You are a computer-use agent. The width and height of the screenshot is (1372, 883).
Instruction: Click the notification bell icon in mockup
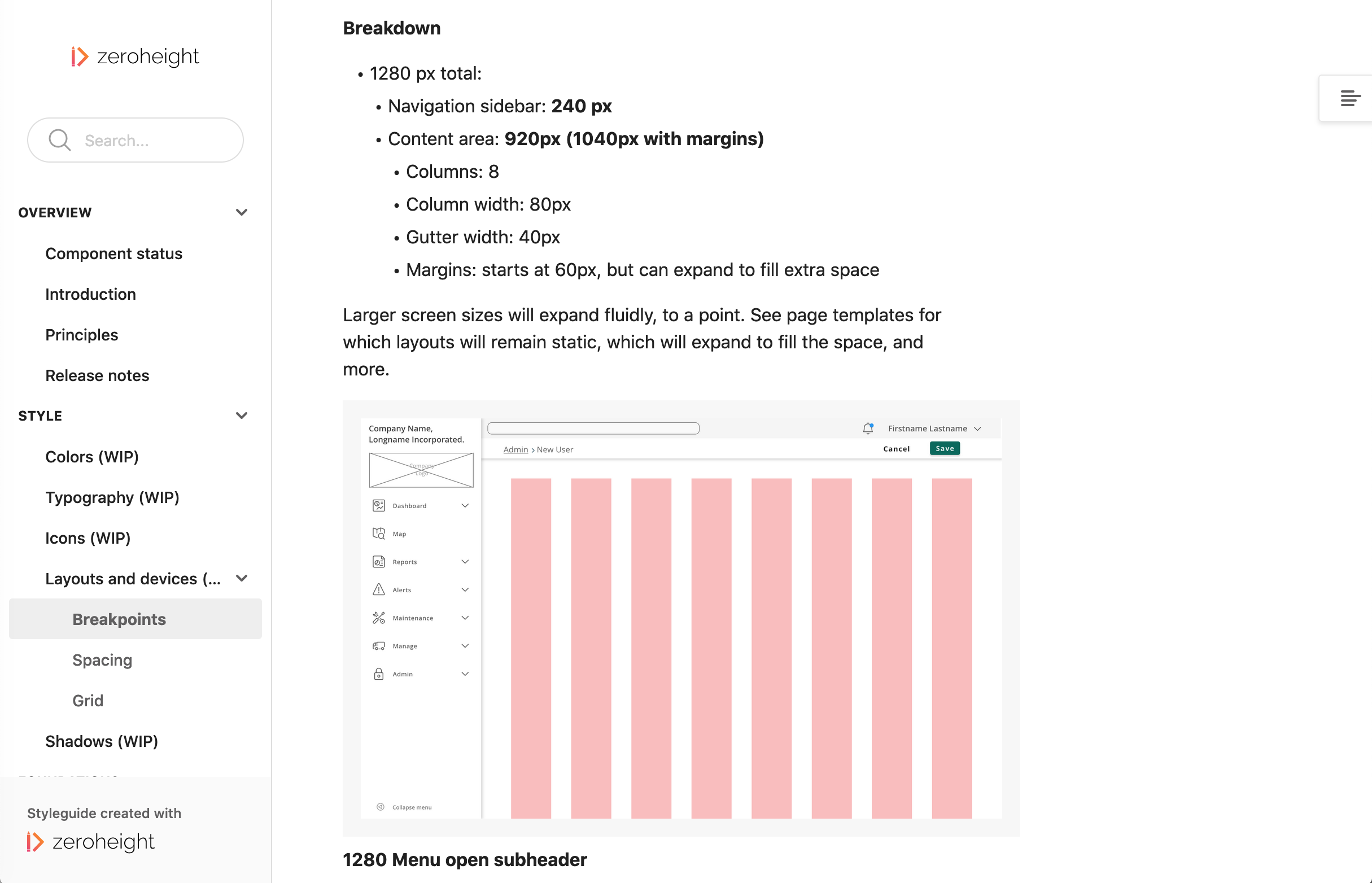(867, 429)
